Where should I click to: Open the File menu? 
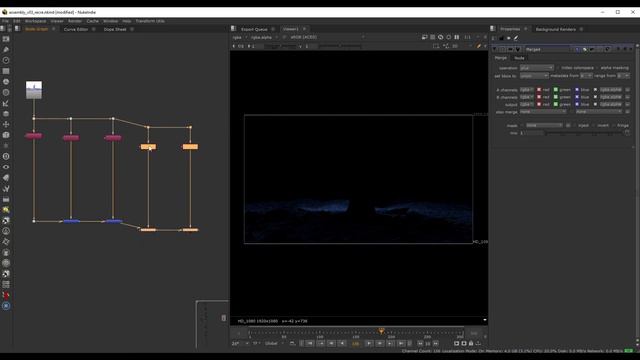tap(5, 21)
